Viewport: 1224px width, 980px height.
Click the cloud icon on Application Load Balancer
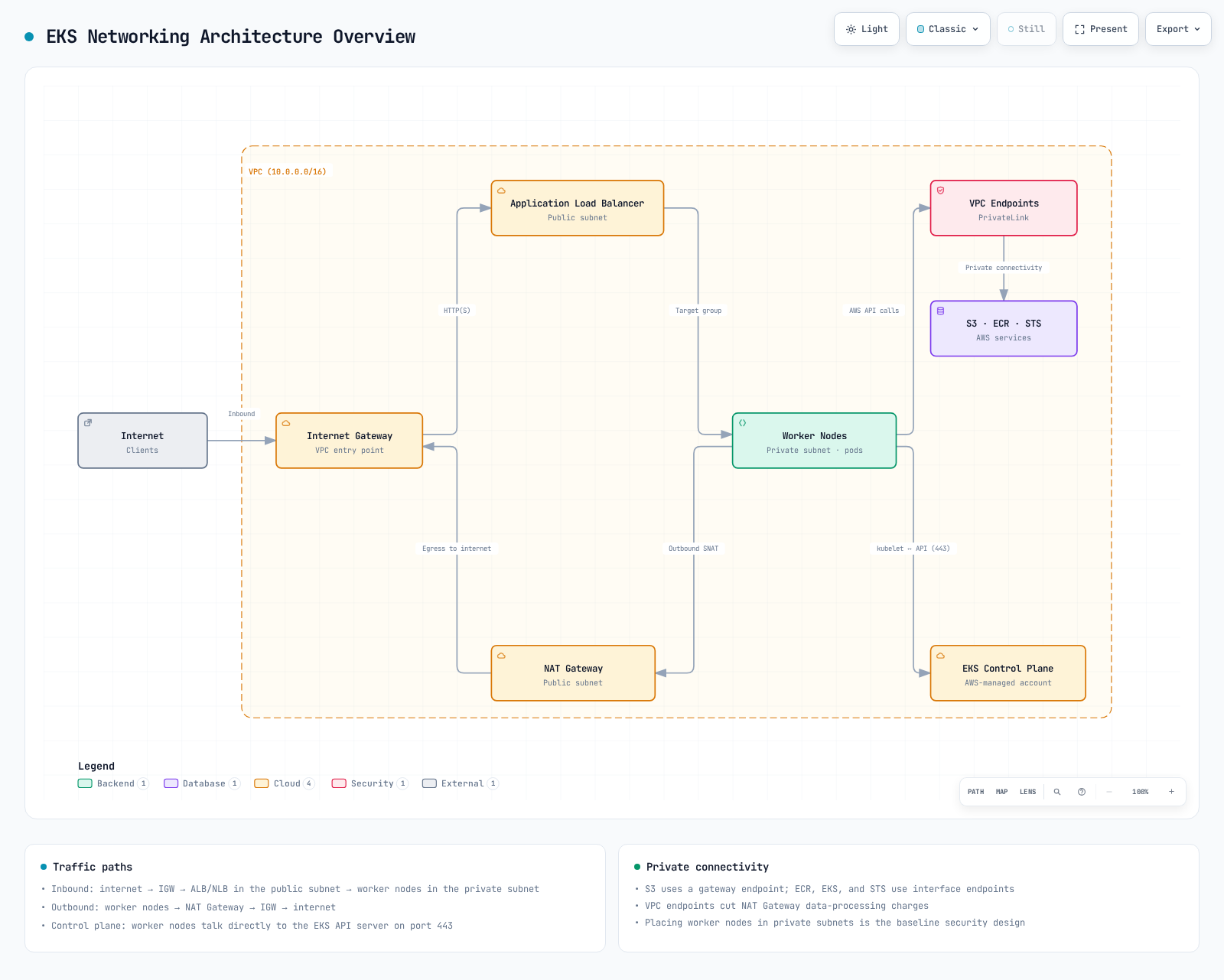coord(502,190)
